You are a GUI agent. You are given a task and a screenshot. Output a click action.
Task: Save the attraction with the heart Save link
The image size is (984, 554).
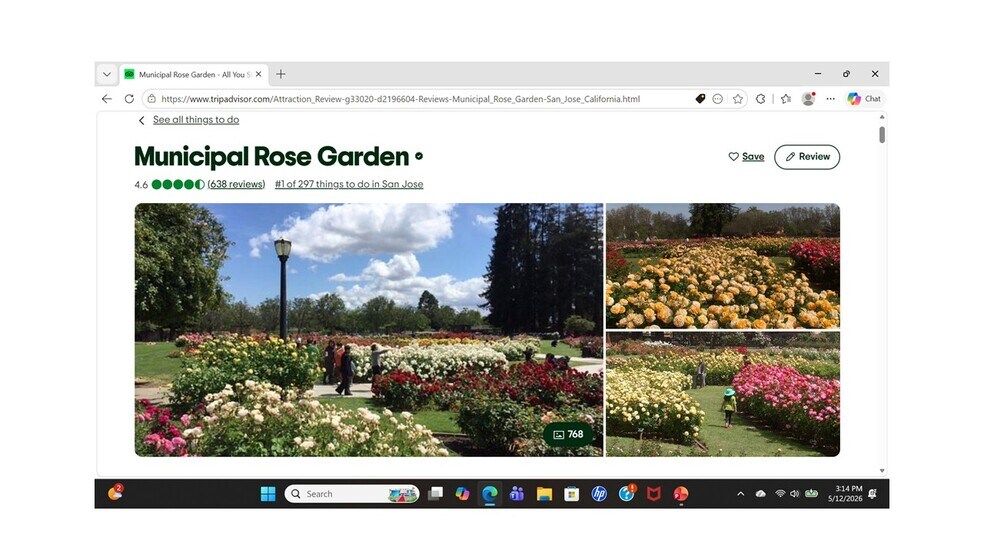(746, 157)
